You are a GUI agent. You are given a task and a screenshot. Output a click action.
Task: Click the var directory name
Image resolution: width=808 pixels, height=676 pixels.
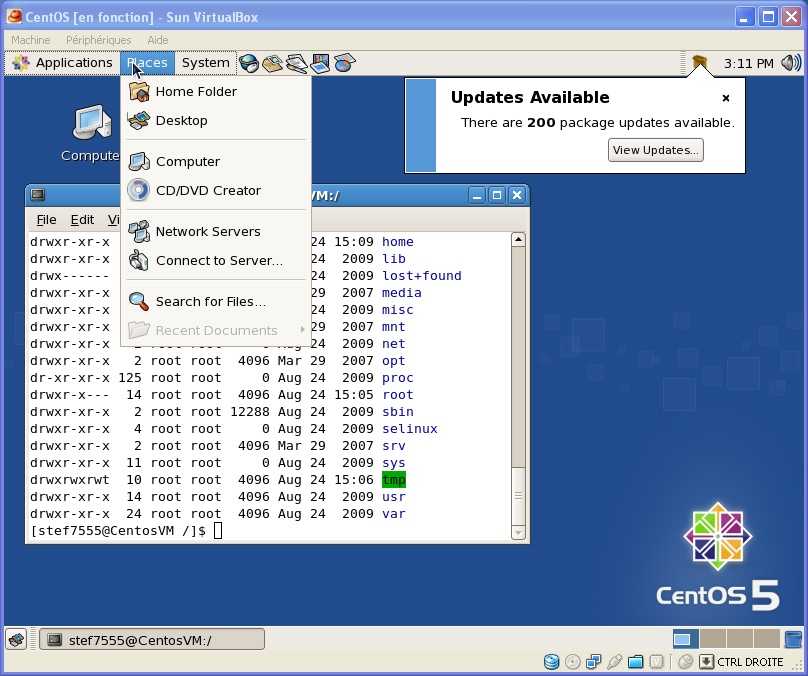[x=394, y=514]
